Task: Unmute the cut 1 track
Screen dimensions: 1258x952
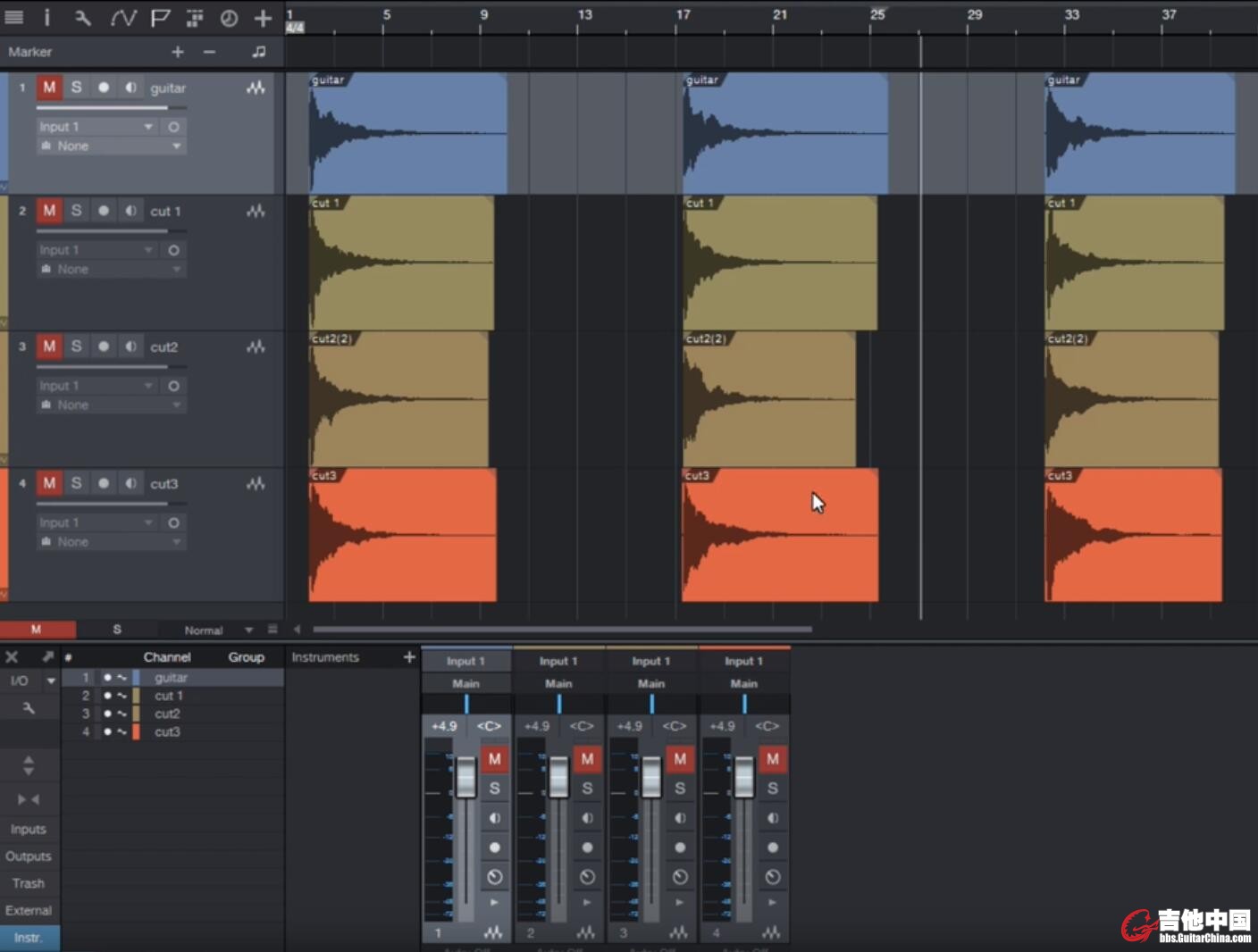Action: coord(49,210)
